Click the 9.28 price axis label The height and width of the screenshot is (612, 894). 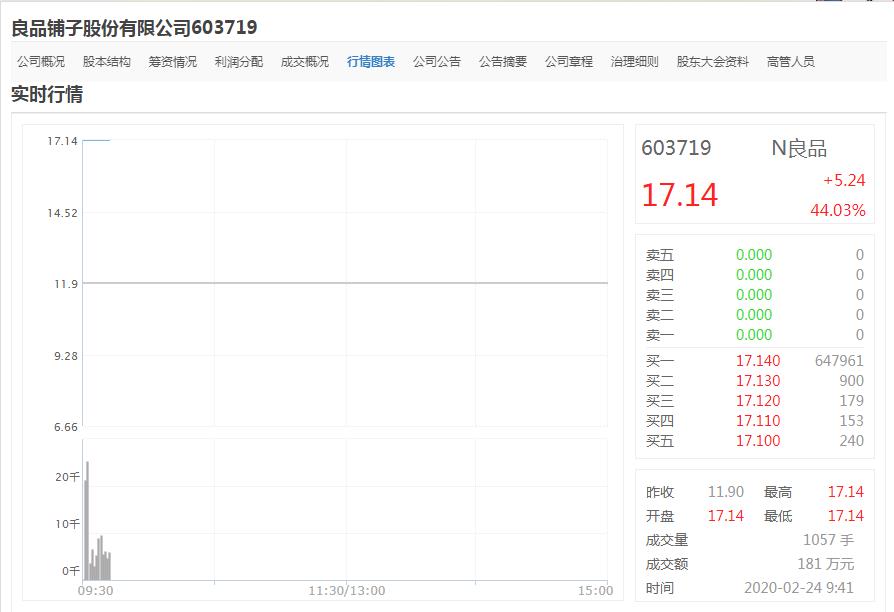(66, 356)
